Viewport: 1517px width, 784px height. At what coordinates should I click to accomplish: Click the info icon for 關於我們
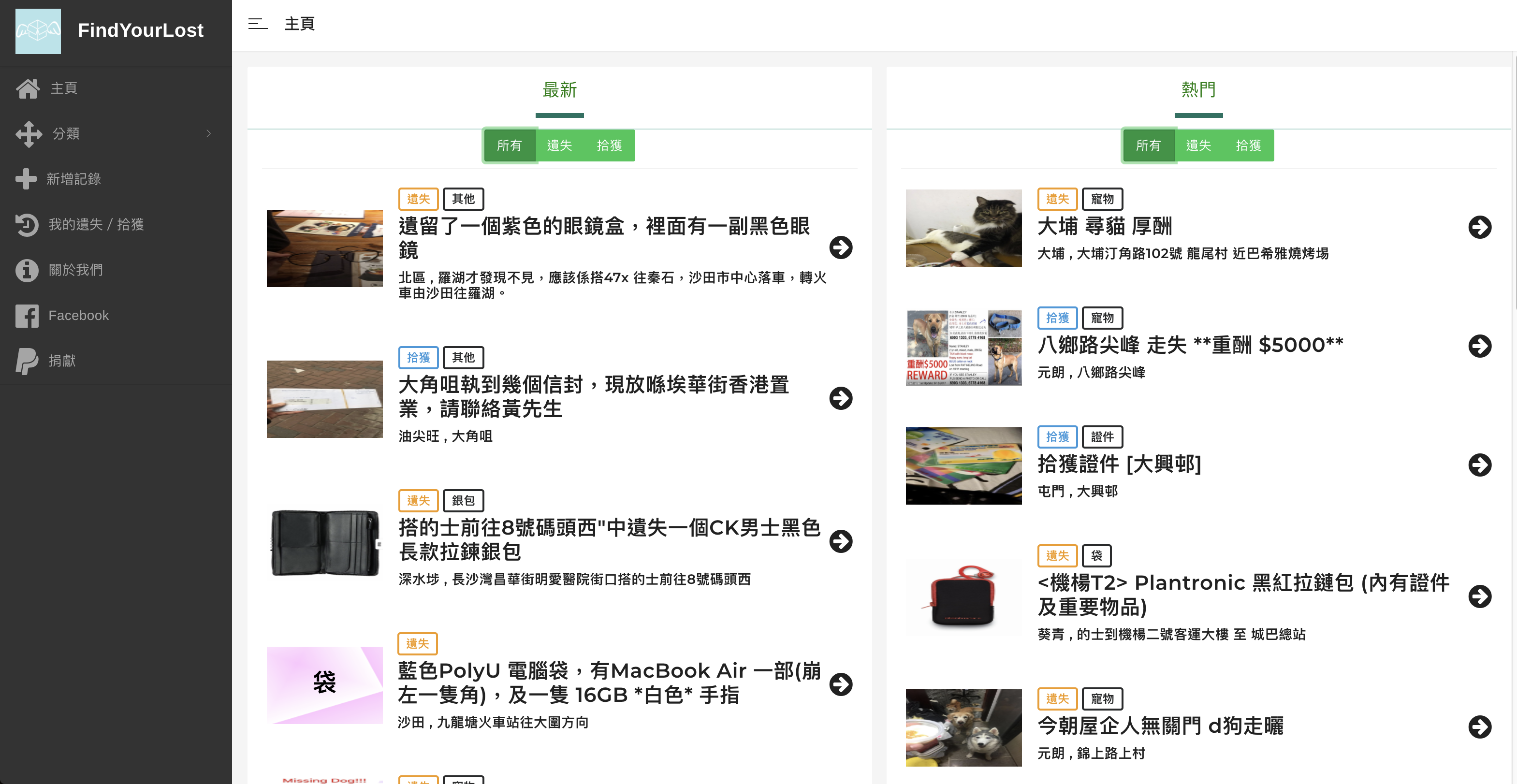click(x=27, y=270)
